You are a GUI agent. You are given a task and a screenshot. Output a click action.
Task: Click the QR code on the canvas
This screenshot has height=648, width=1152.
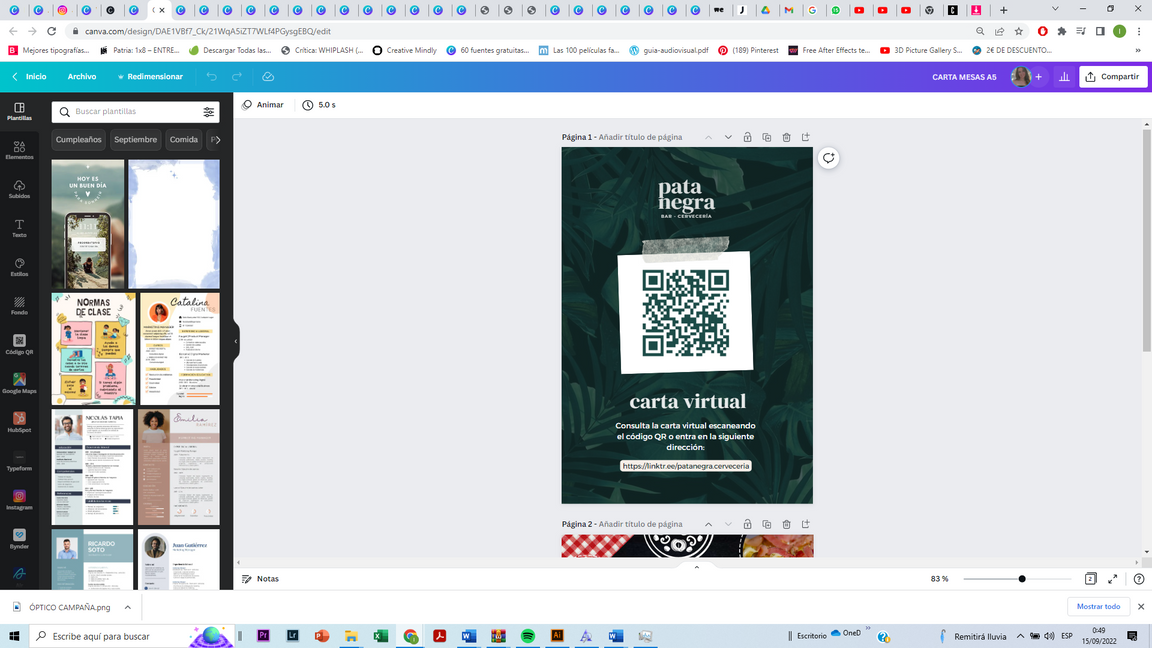686,314
